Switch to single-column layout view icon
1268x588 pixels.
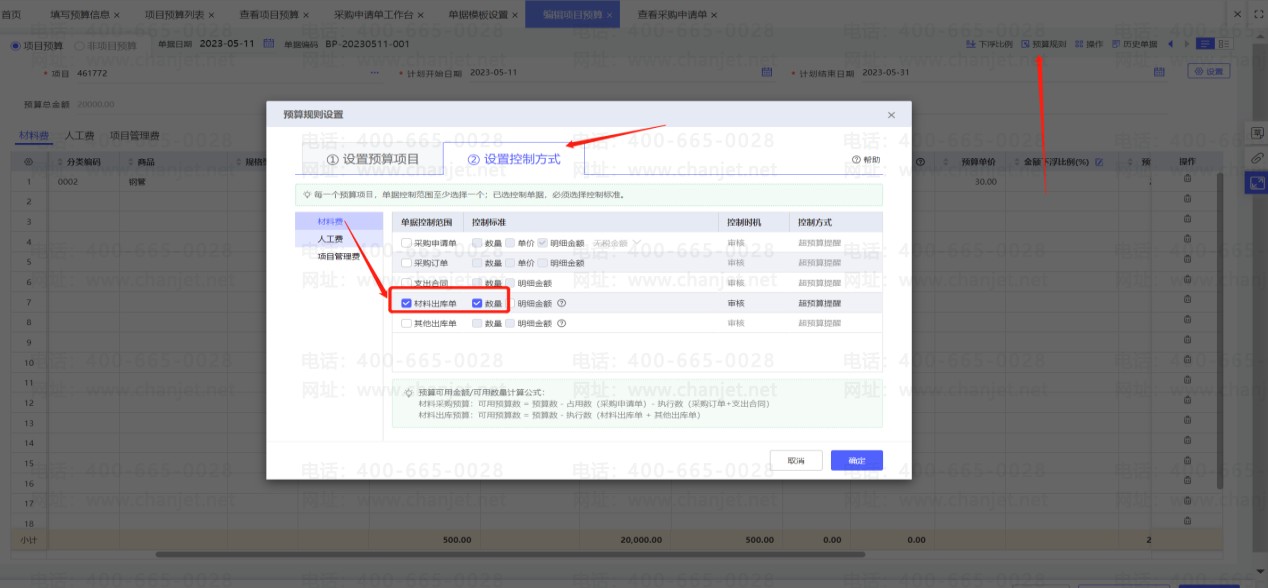[1205, 44]
